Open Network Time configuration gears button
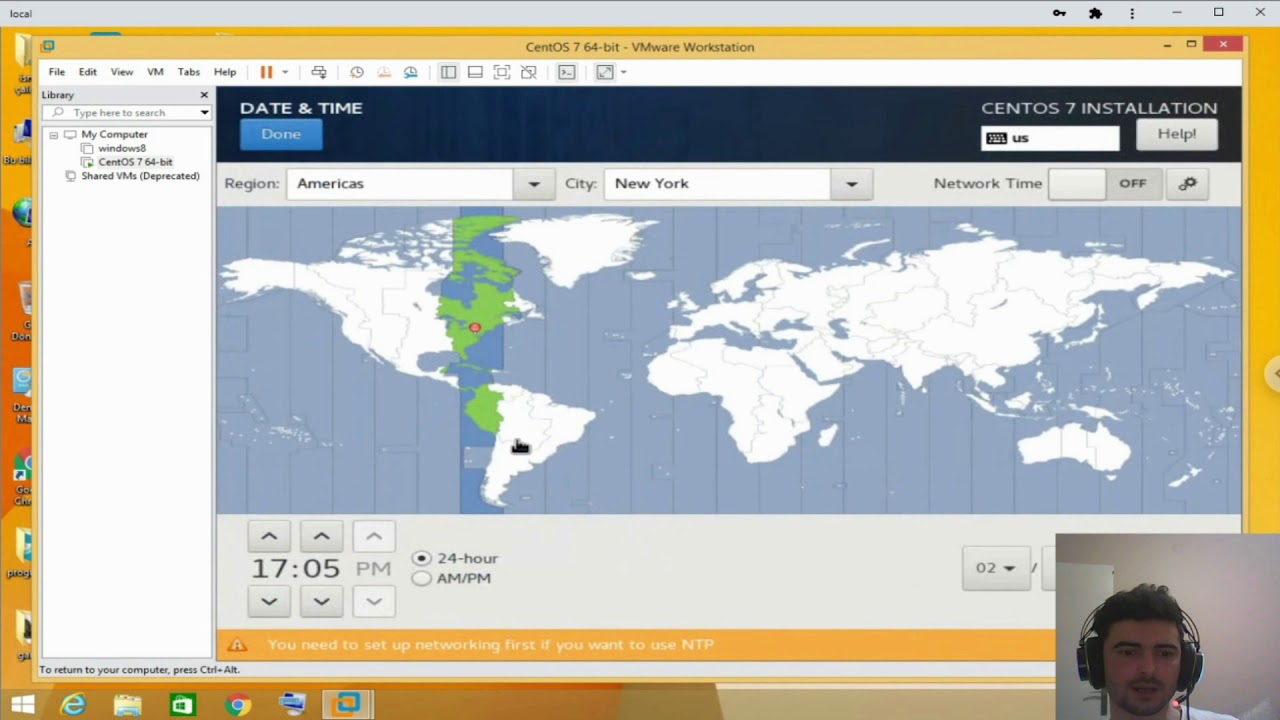The width and height of the screenshot is (1280, 720). (1188, 184)
